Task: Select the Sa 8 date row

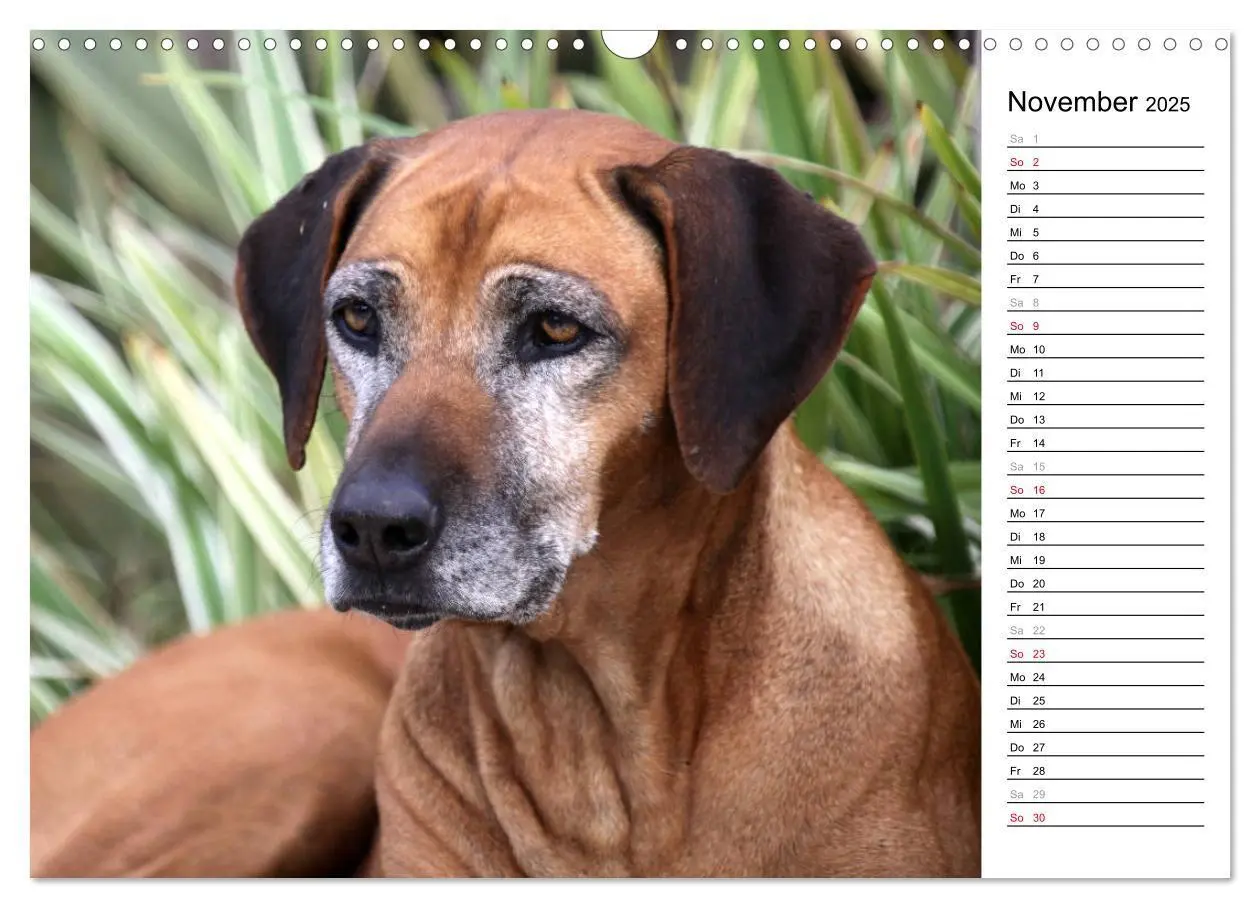Action: click(1105, 302)
